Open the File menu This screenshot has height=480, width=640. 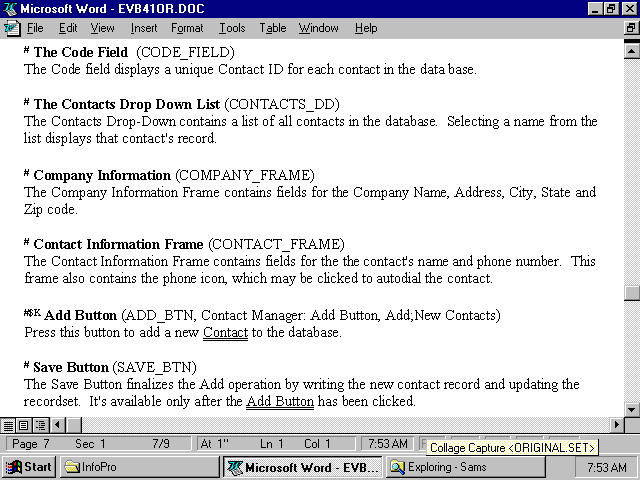coord(35,28)
